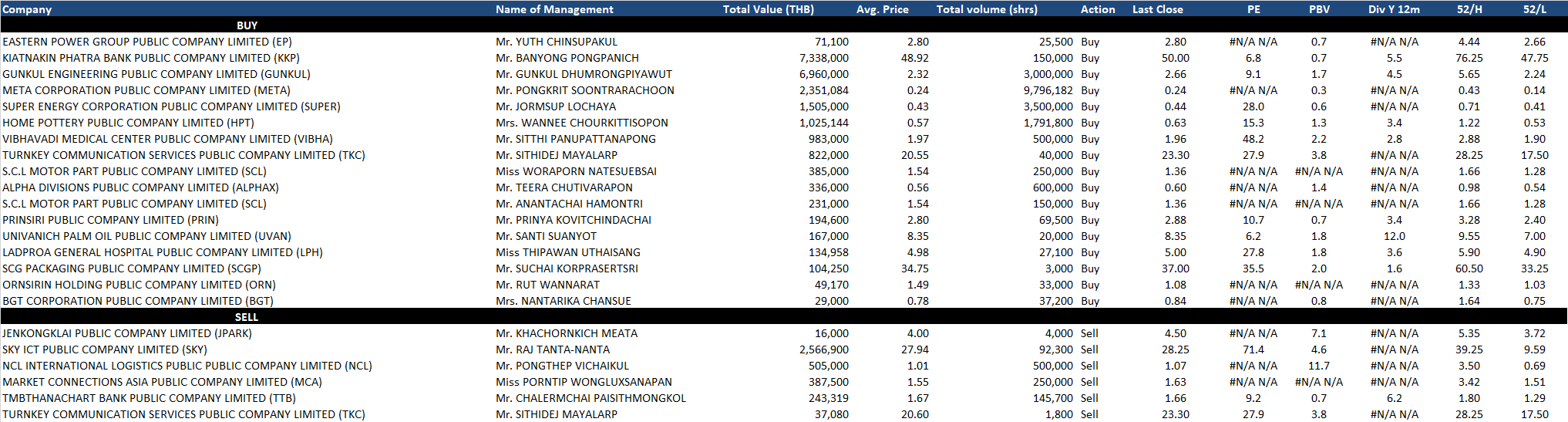Select Super Energy Corporation (SUPER) cell
This screenshot has width=1568, height=422.
pos(171,106)
